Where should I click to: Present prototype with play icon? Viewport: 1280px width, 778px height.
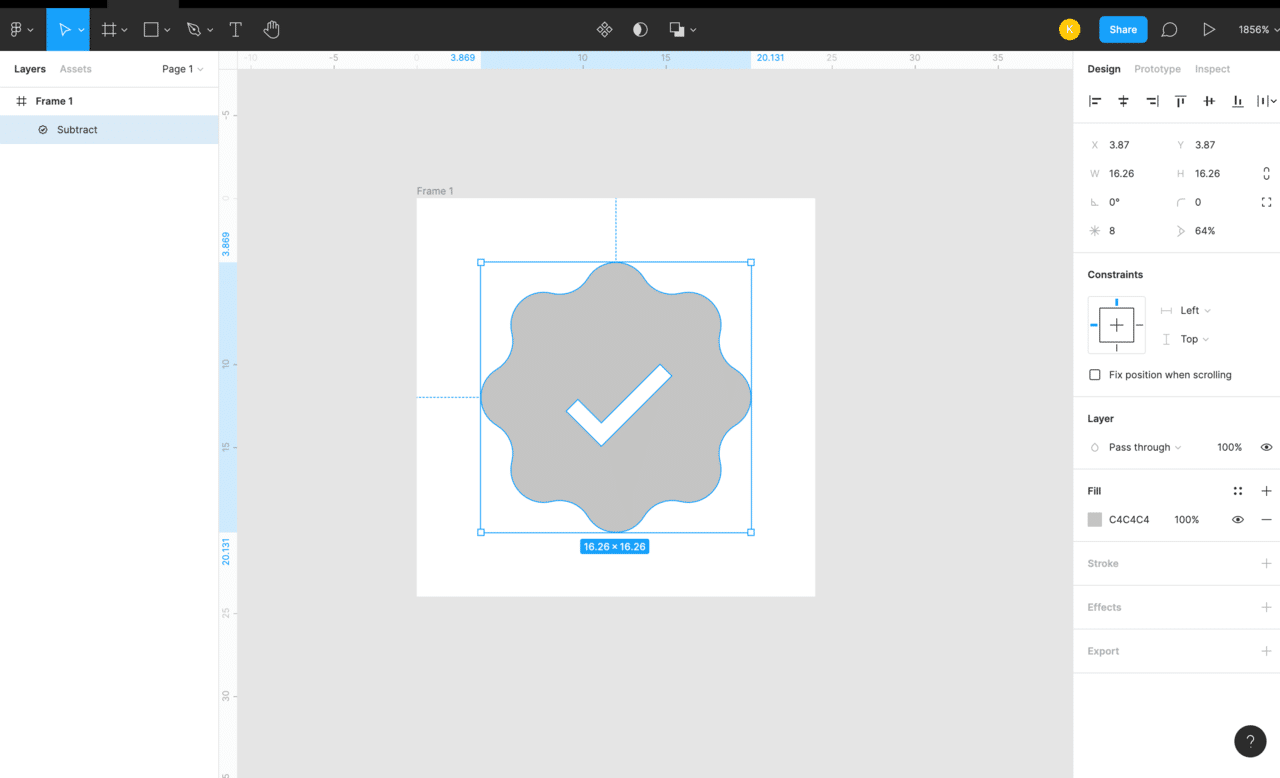(1209, 30)
